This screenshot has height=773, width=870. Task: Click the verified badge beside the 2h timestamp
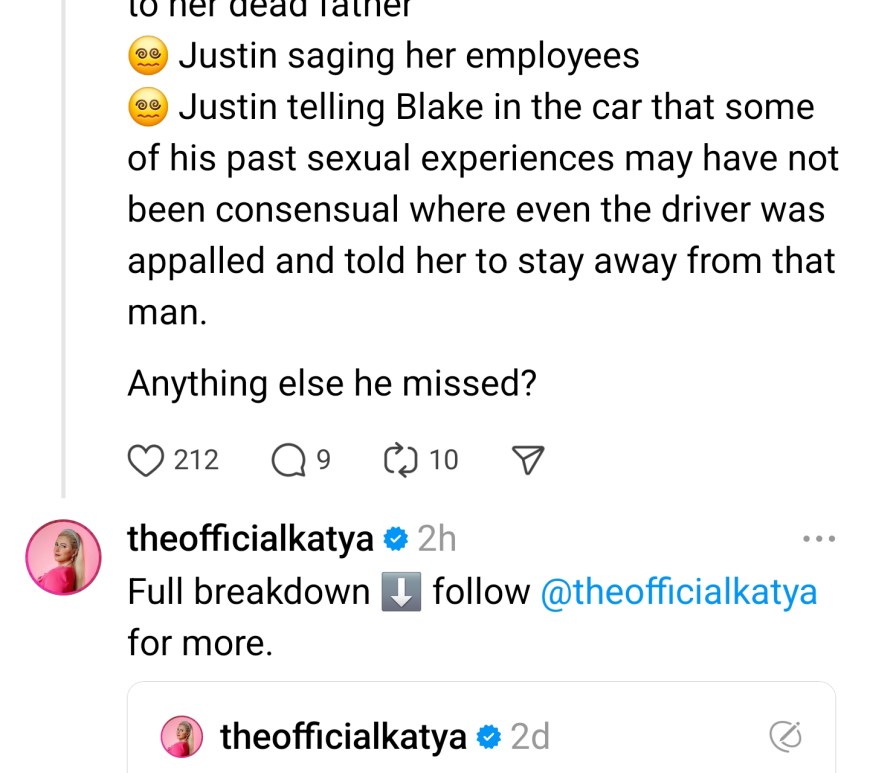point(395,540)
